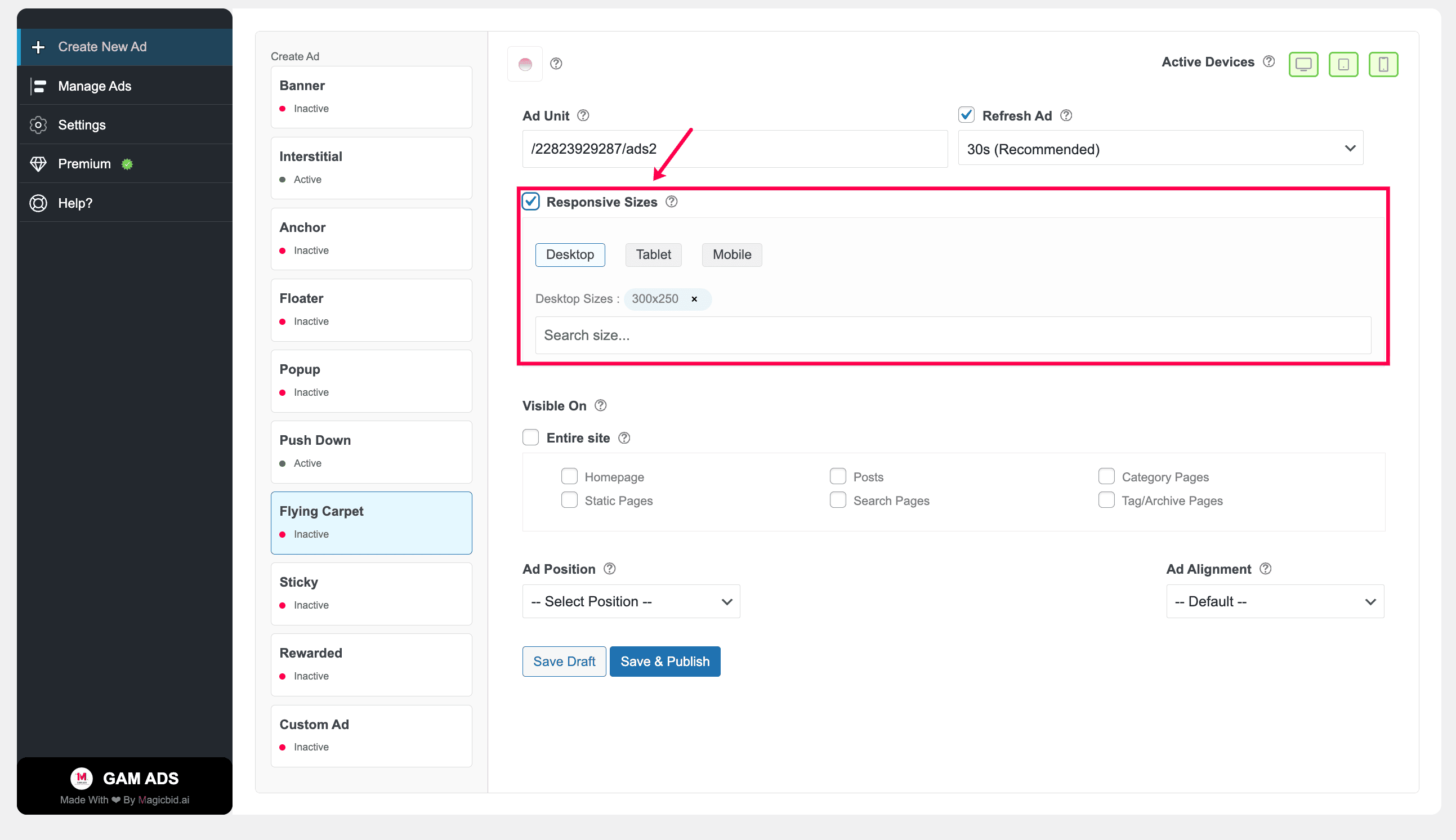Select the Banner ad type card
Screen dimensions: 1456x840
[x=372, y=97]
